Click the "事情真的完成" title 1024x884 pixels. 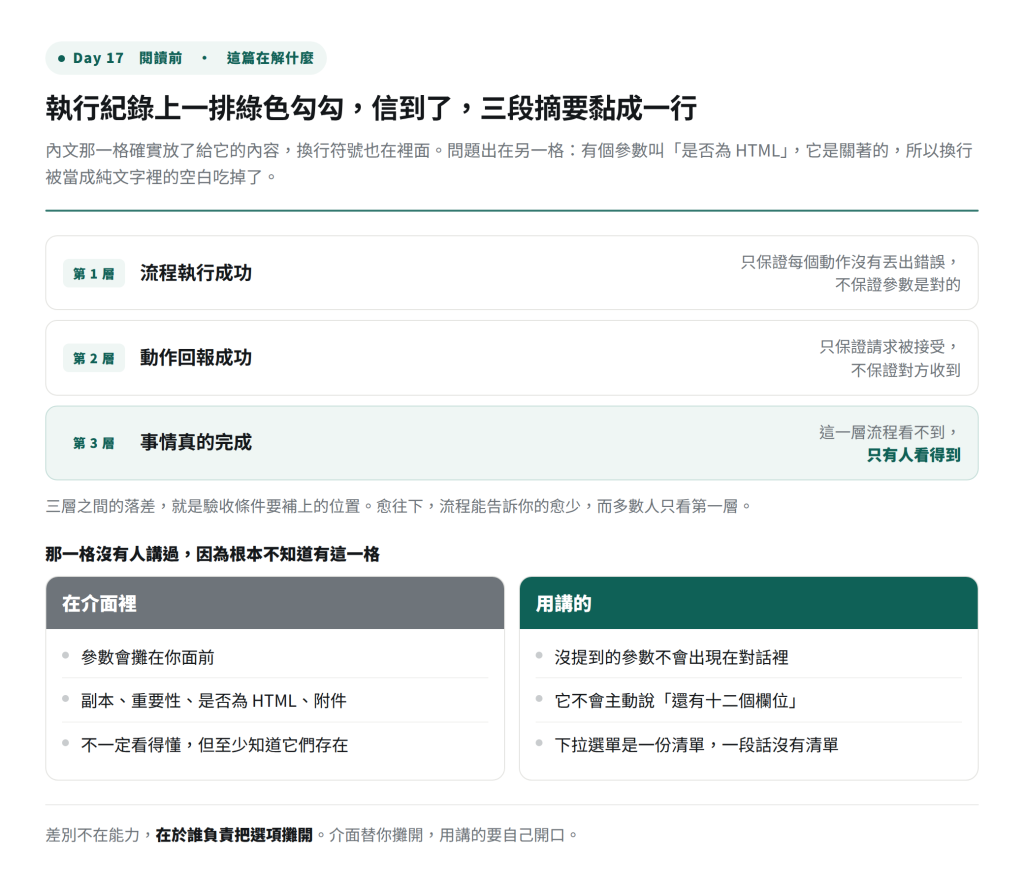pyautogui.click(x=196, y=443)
